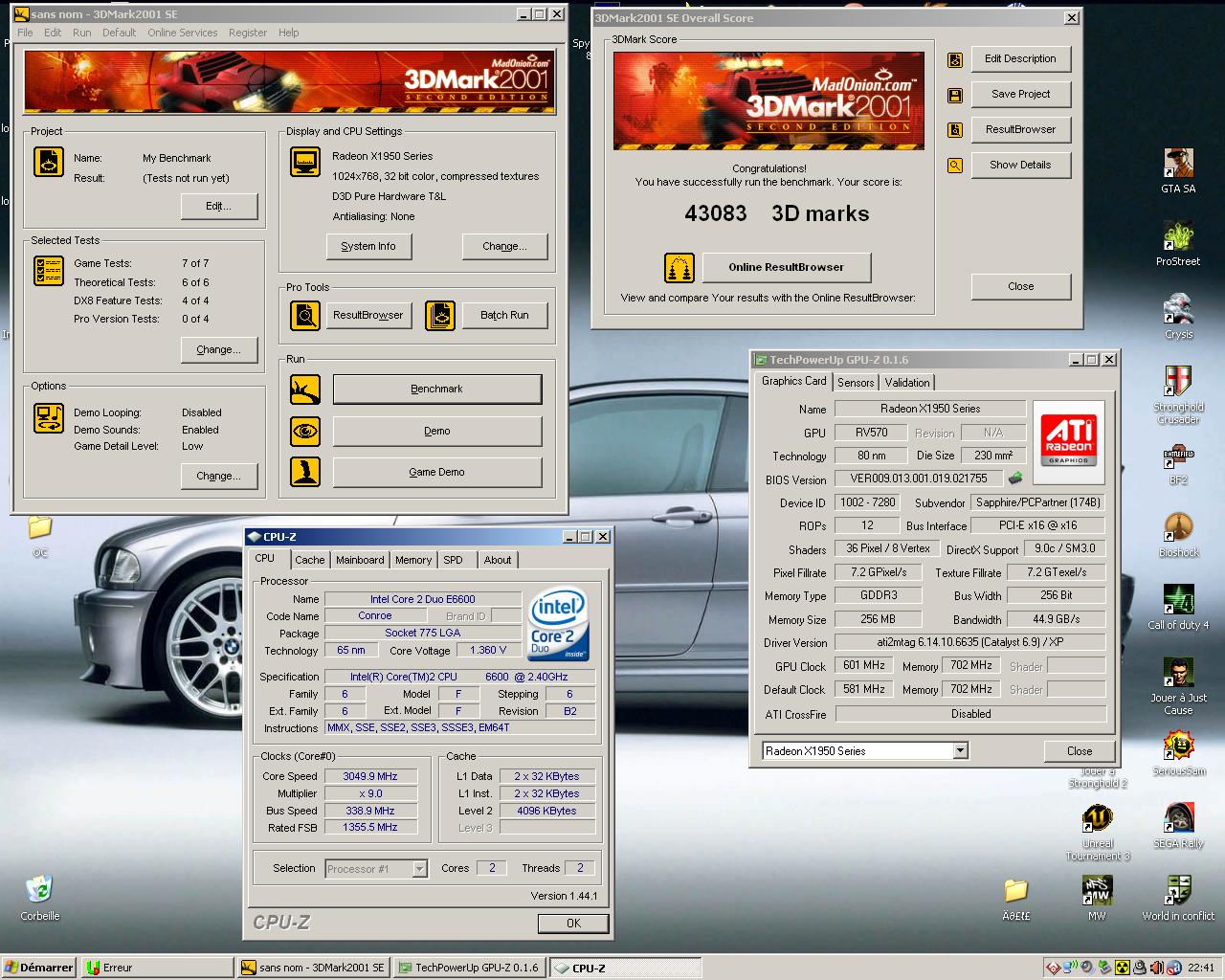Click the Show Details magnifier icon
Image resolution: width=1225 pixels, height=980 pixels.
954,166
